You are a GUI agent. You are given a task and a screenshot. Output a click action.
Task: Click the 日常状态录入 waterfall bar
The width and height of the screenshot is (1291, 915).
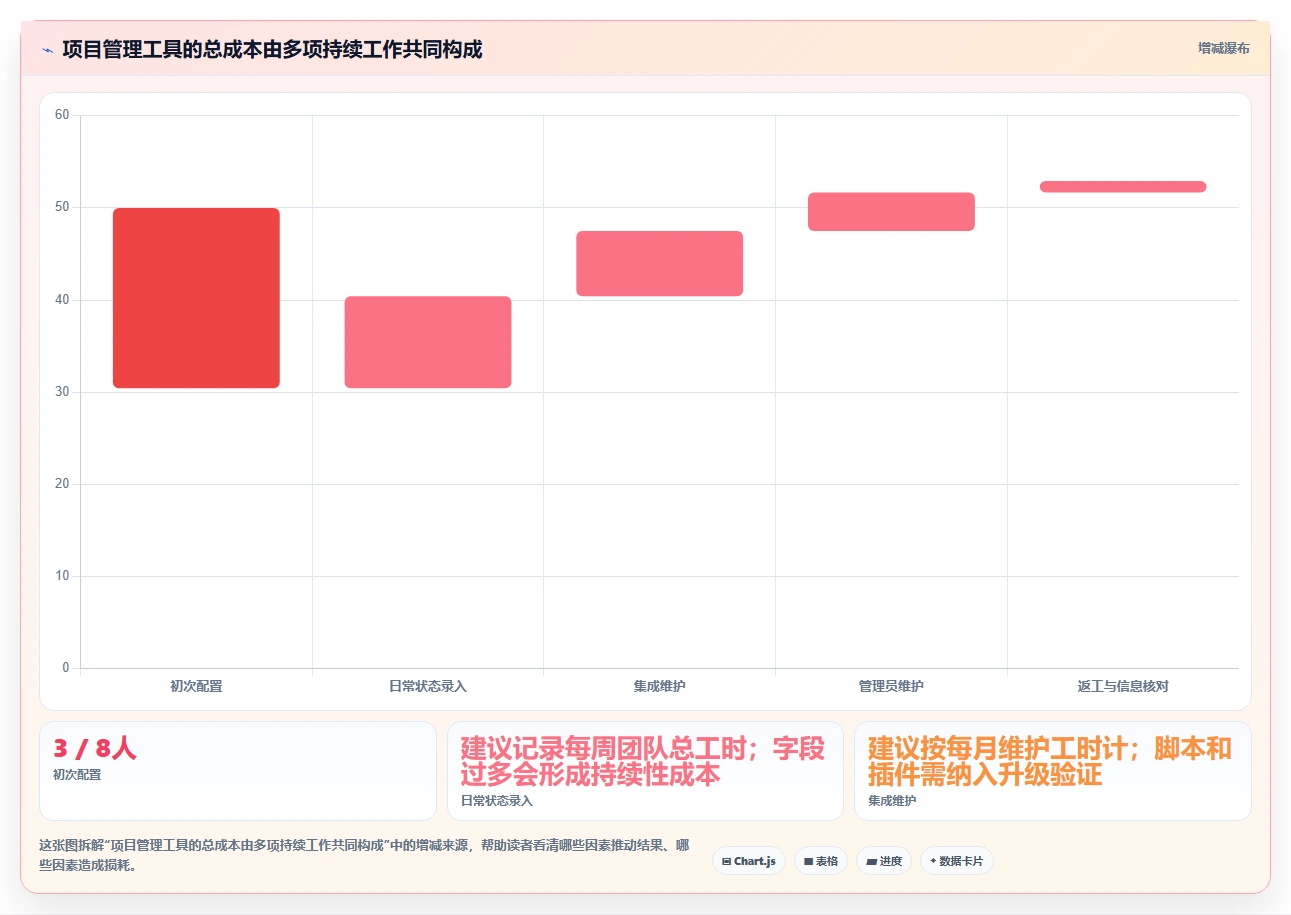point(428,342)
